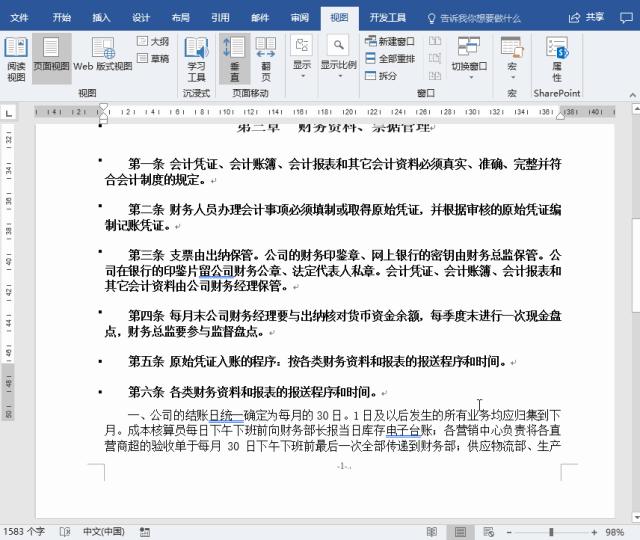This screenshot has width=640, height=540.
Task: Collapse the ribbon with the chevron
Action: tap(633, 95)
